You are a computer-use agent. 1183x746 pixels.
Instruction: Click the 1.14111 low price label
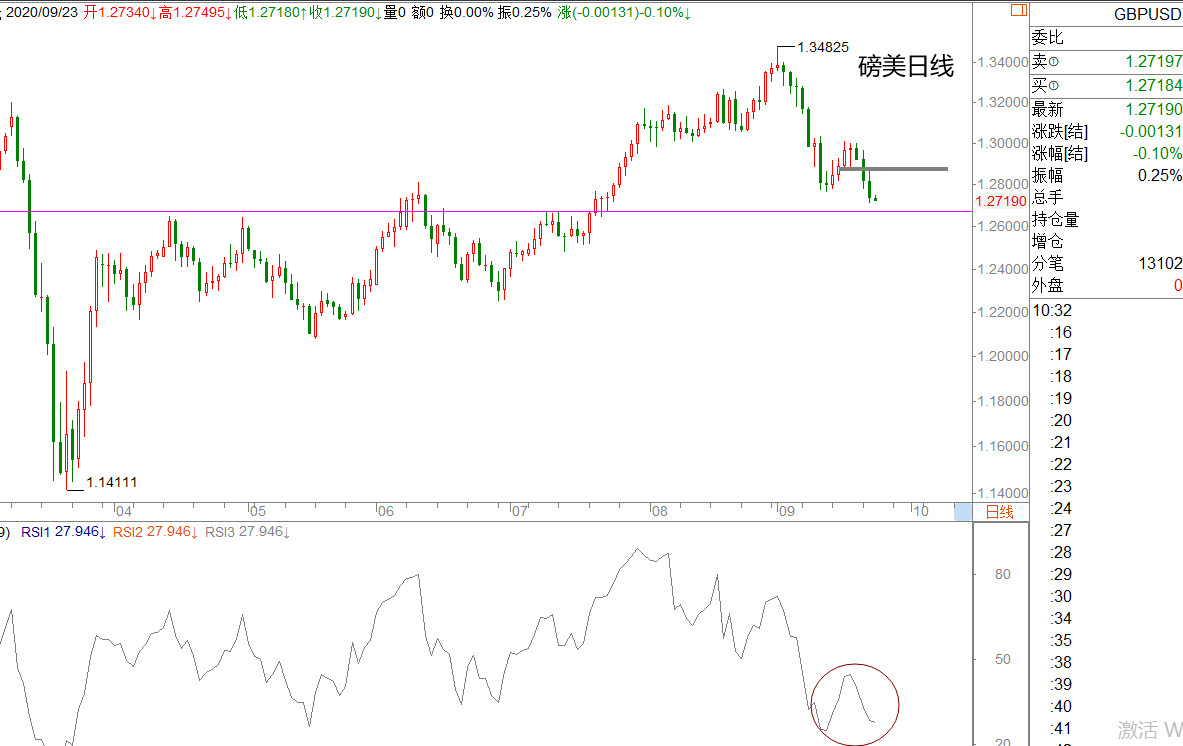(x=112, y=482)
